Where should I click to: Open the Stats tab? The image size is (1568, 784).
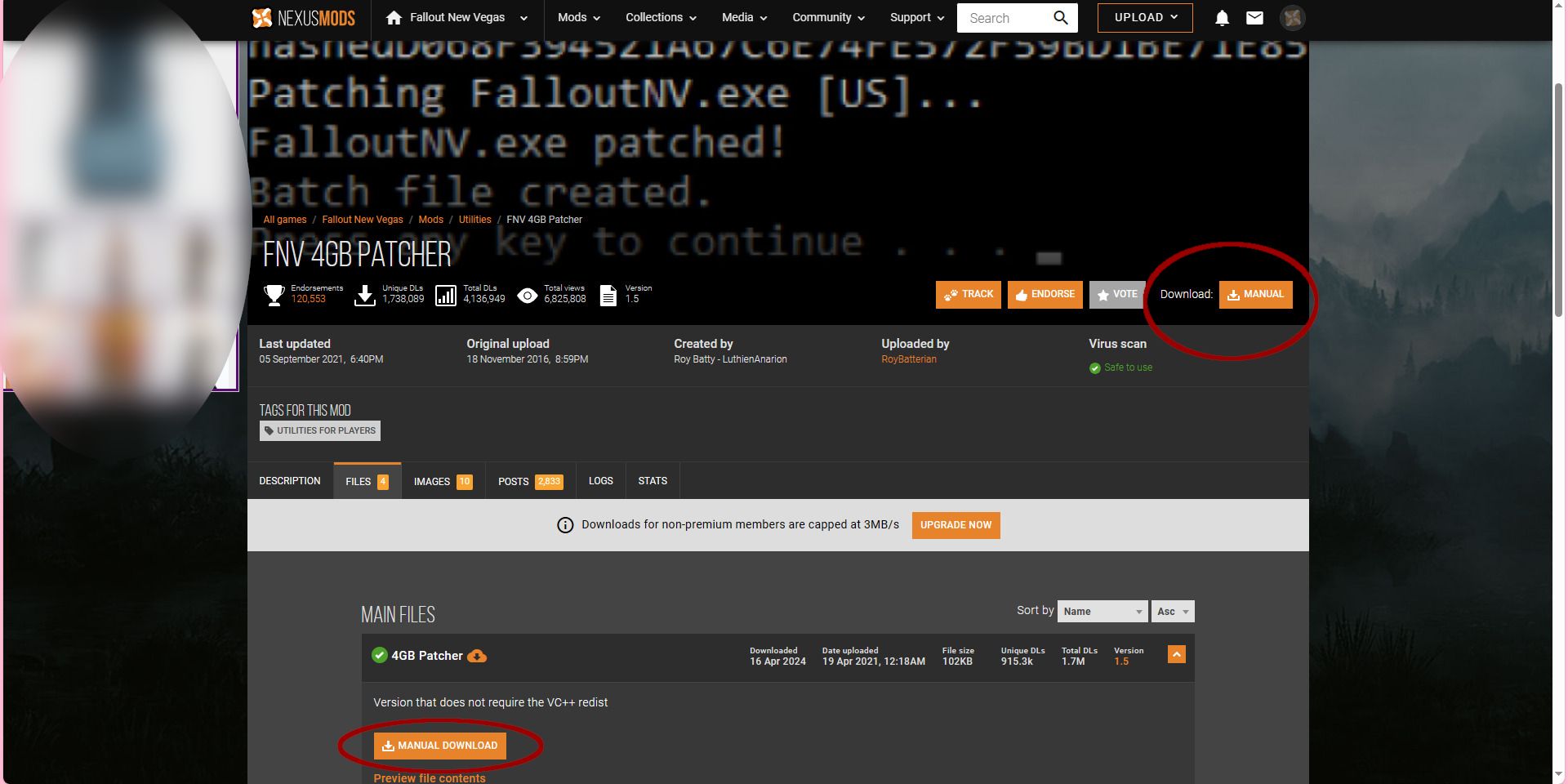pyautogui.click(x=653, y=481)
